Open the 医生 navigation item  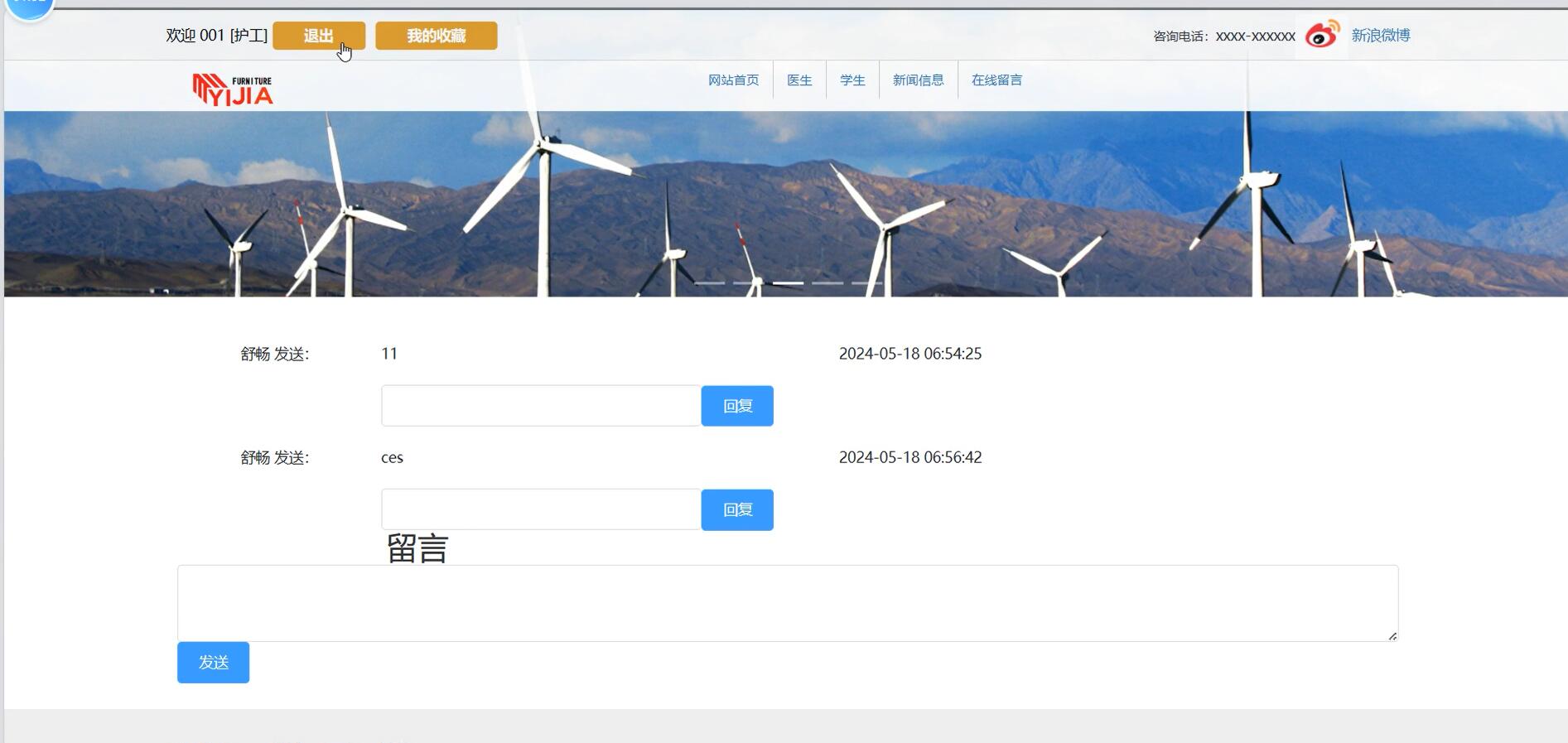[799, 80]
